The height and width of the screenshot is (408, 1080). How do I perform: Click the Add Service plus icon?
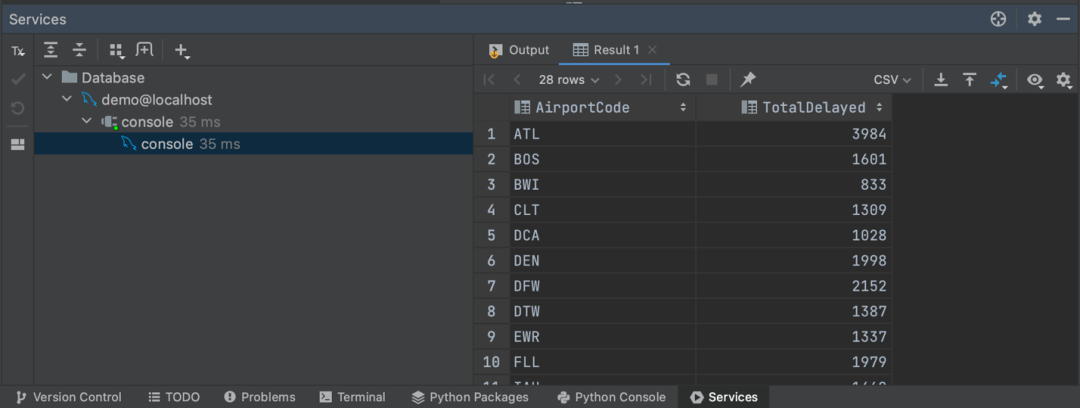182,50
